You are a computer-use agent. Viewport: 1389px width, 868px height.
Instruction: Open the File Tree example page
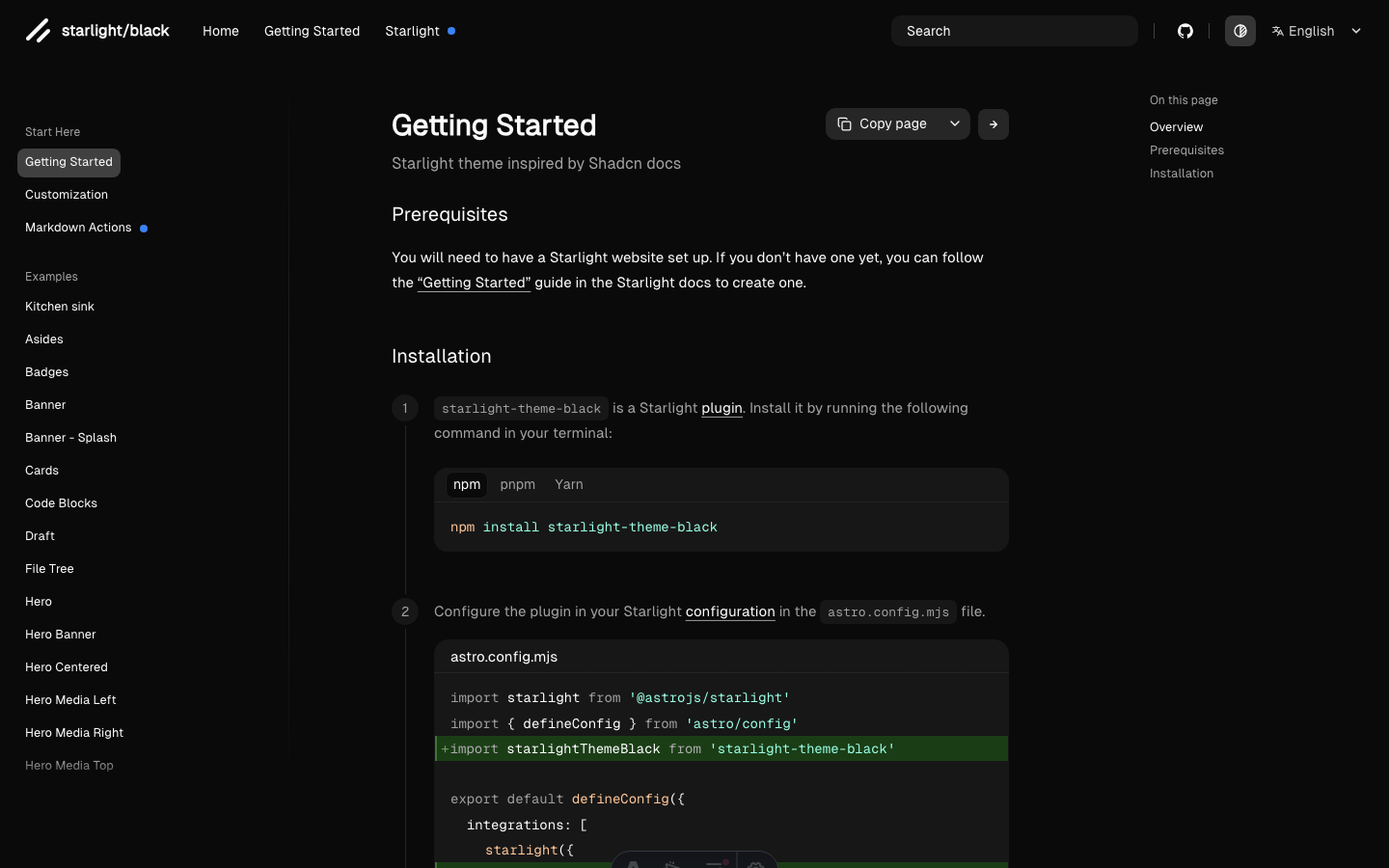(x=49, y=569)
